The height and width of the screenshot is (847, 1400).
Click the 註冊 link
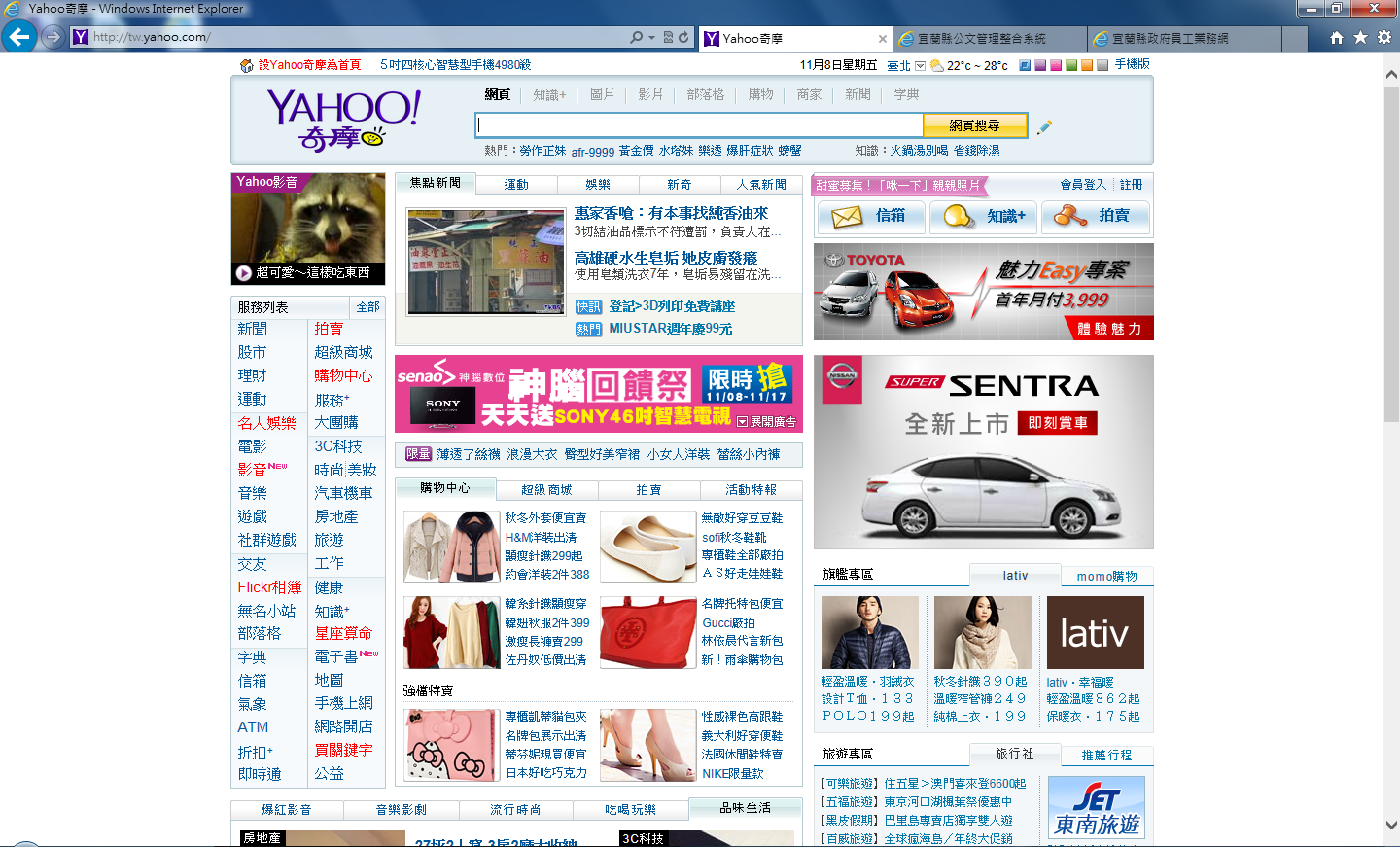[x=1131, y=185]
